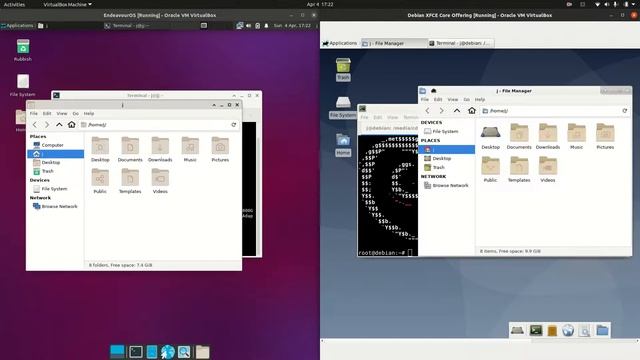640x360 pixels.
Task: Click Activities in Ubuntu top bar
Action: coord(14,4)
